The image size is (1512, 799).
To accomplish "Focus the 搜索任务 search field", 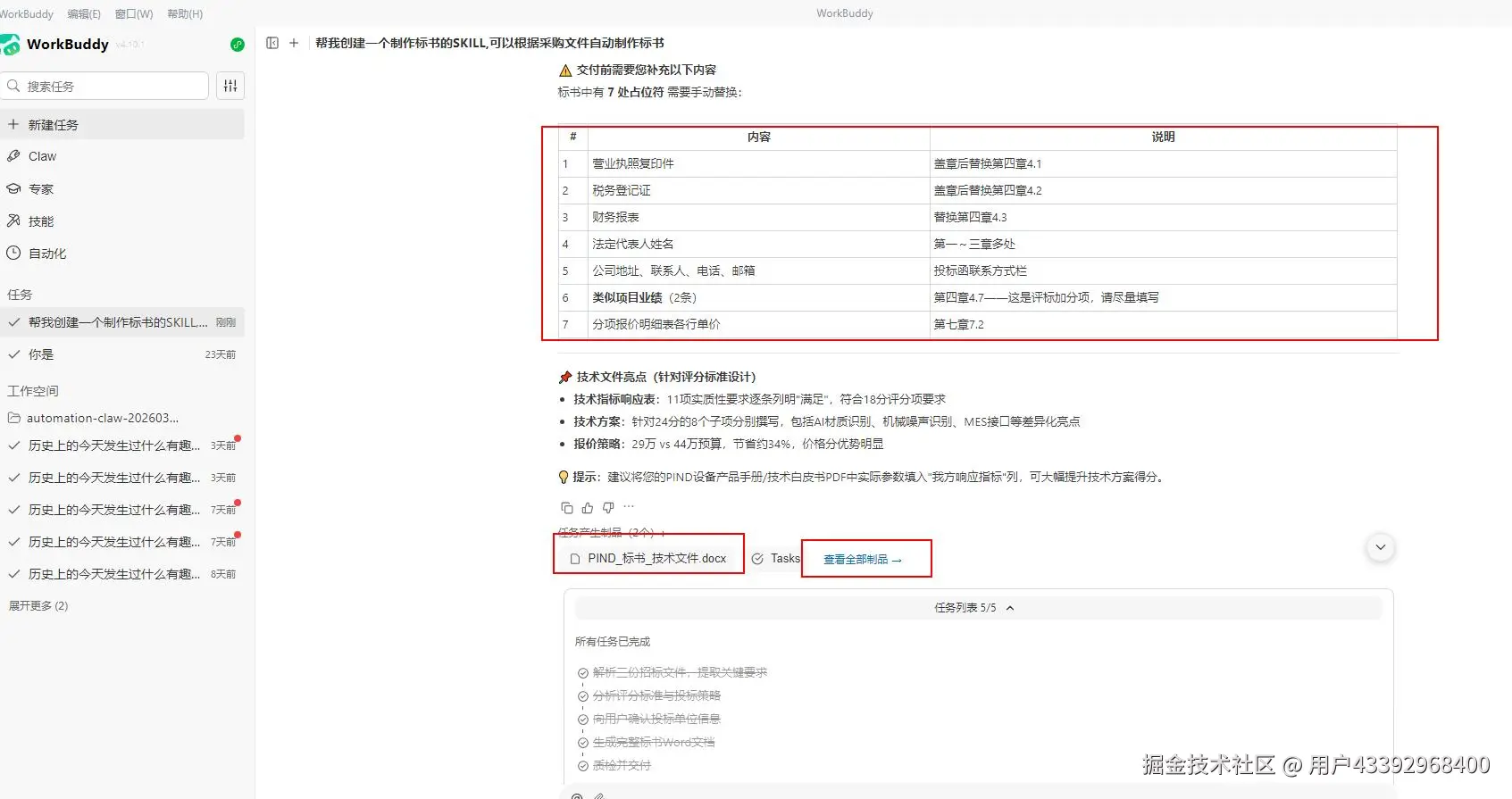I will 105,86.
